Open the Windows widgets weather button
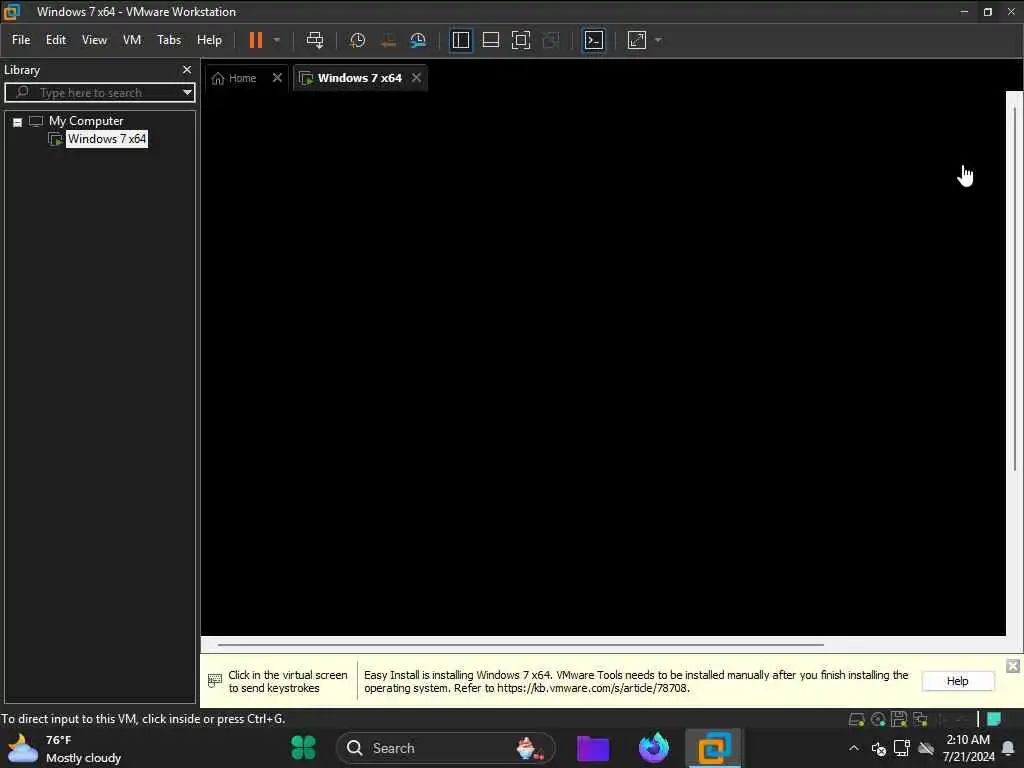 click(65, 748)
